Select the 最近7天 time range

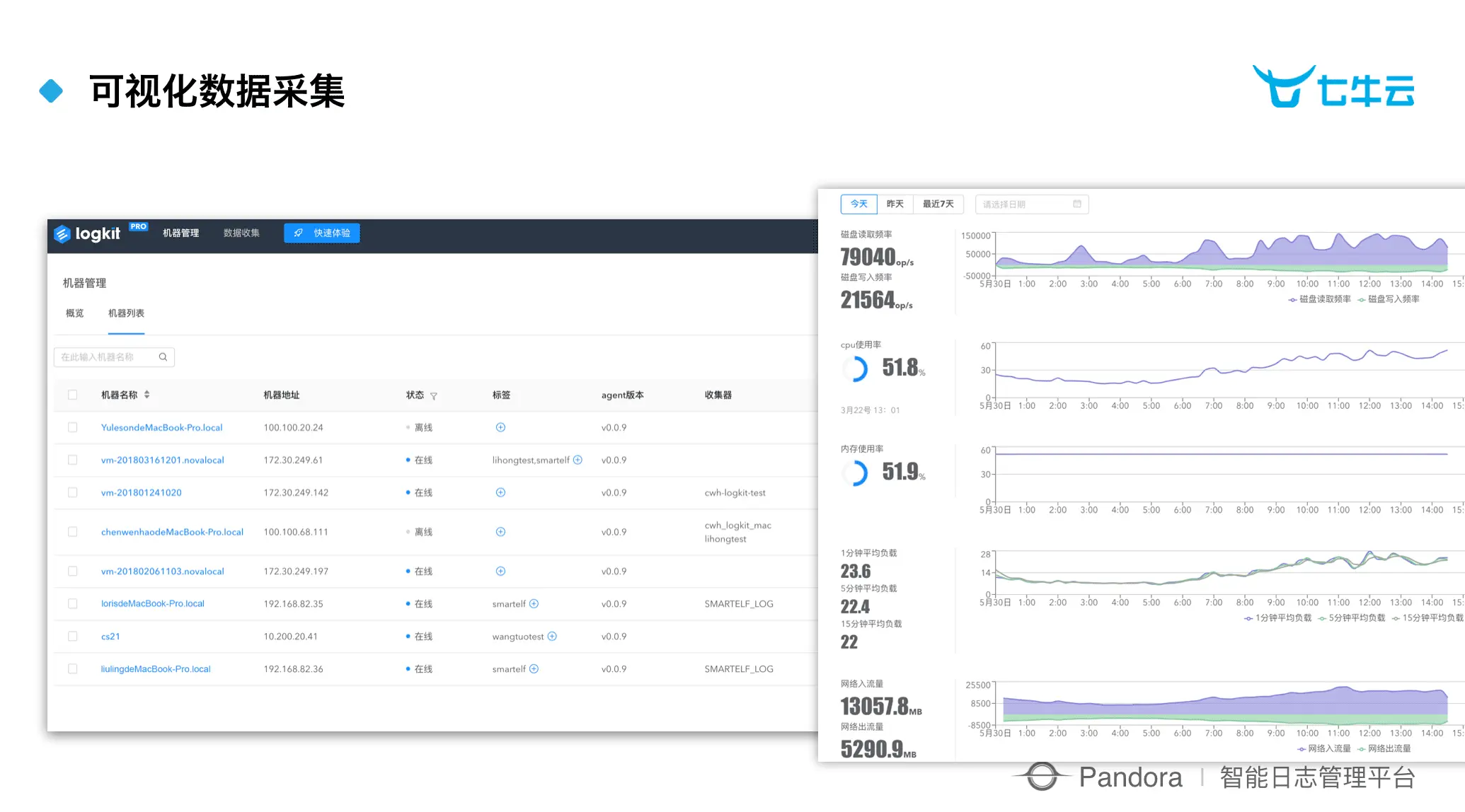938,204
